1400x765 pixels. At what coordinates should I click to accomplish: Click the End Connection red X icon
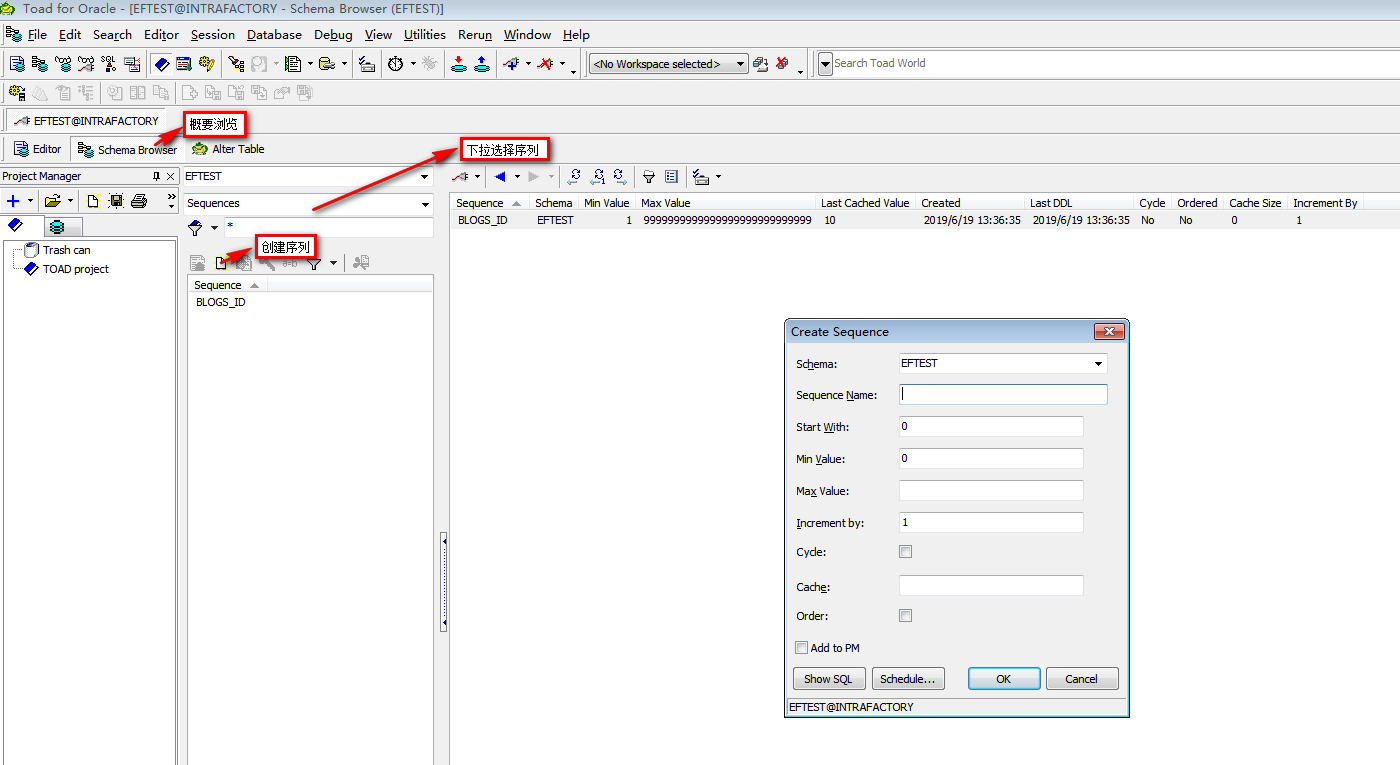[545, 64]
